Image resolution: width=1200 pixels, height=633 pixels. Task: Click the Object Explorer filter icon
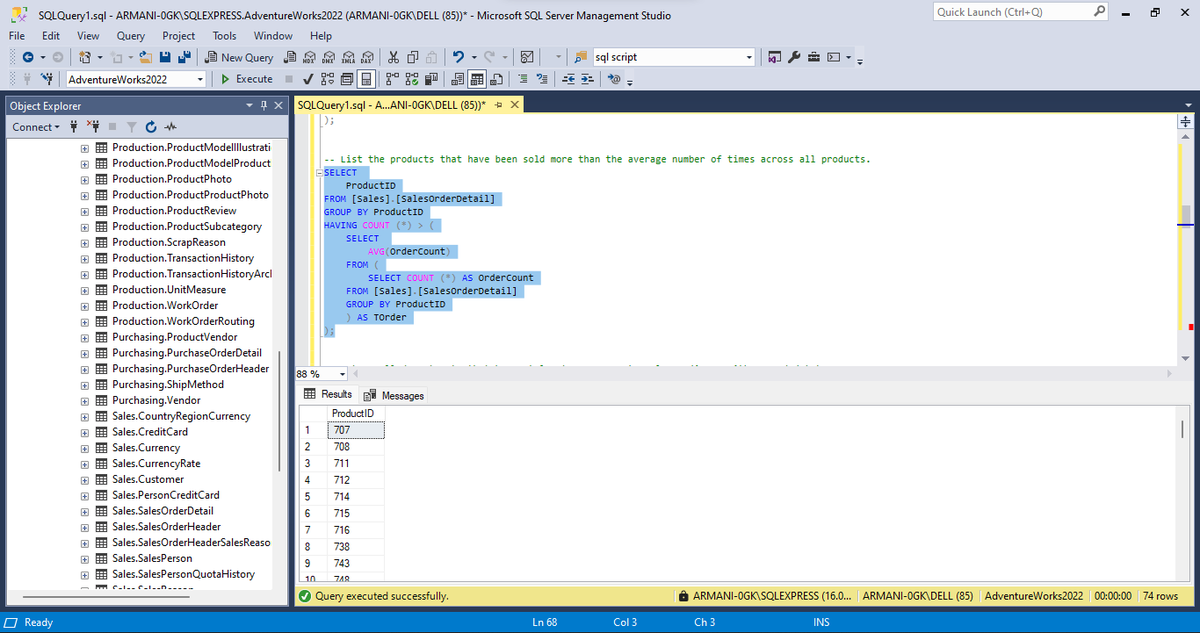130,127
